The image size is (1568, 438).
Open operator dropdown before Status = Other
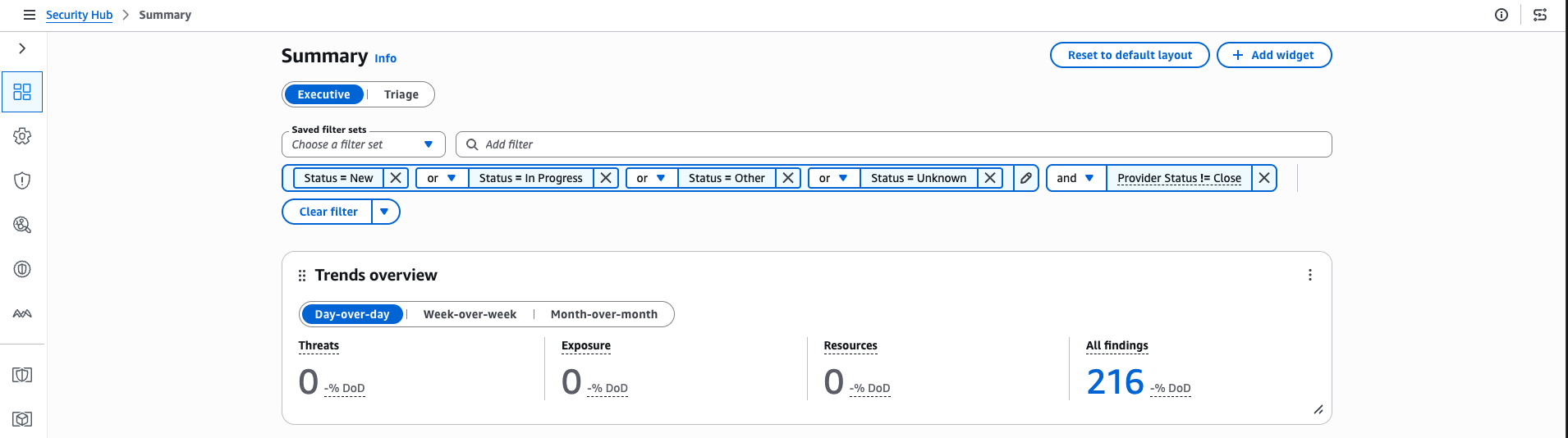[652, 178]
